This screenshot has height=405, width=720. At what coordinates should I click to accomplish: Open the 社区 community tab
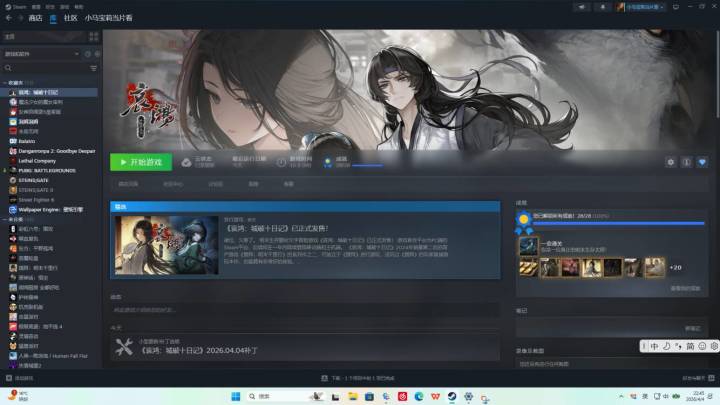pos(71,18)
